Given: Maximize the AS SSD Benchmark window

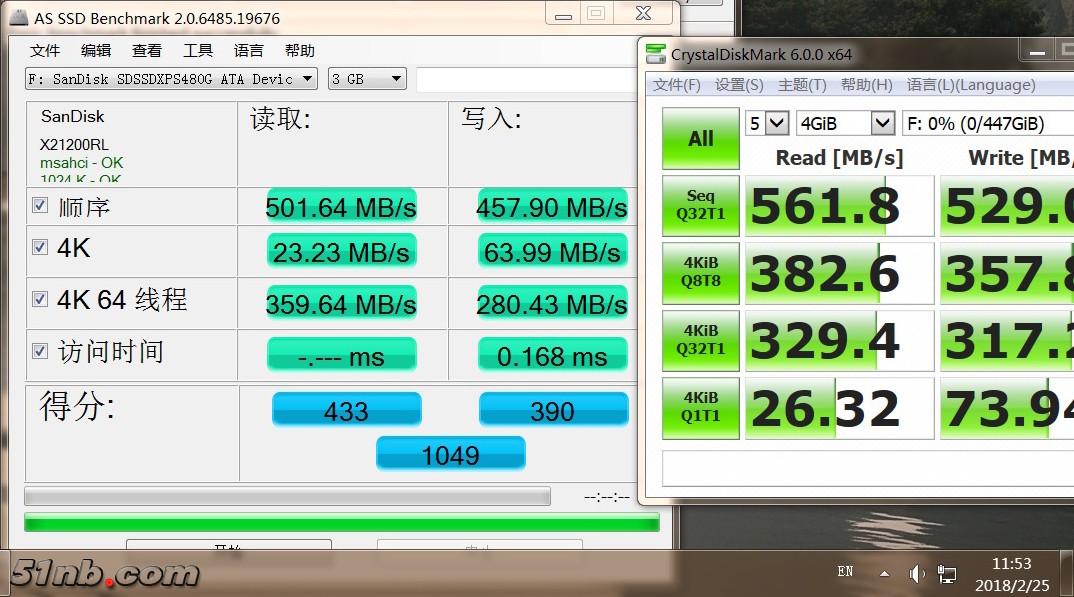Looking at the screenshot, I should click(x=596, y=13).
